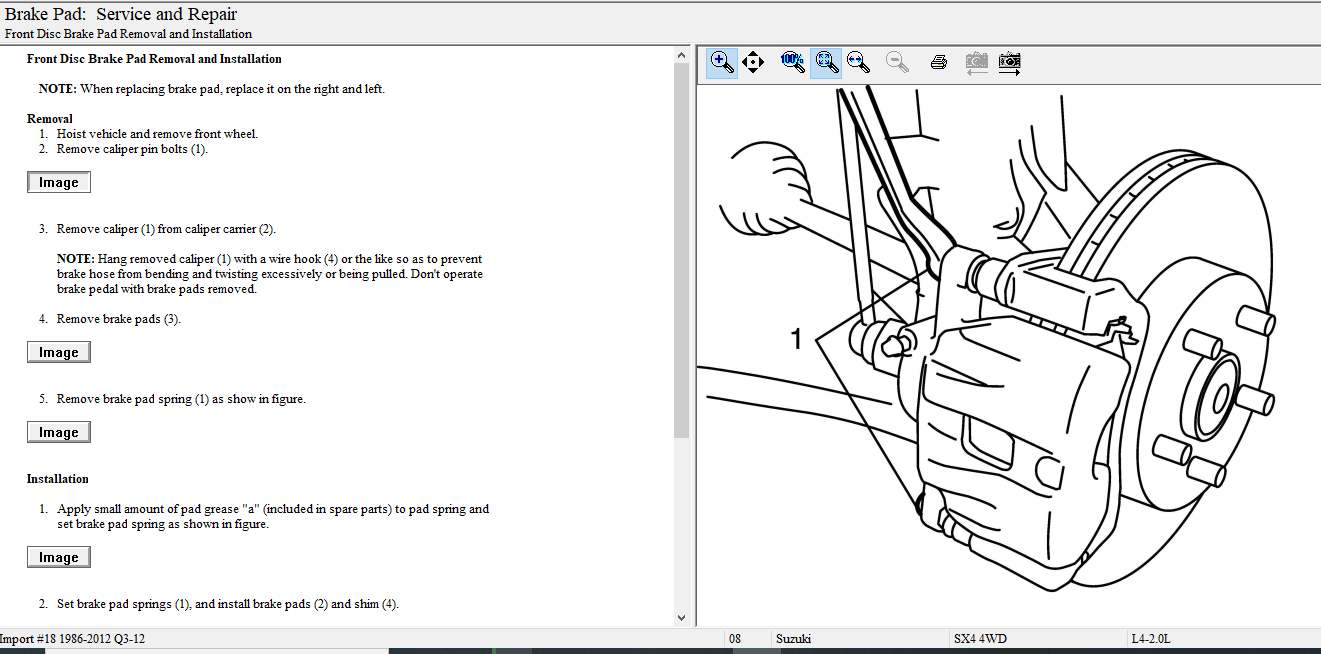The image size is (1321, 654).
Task: Click 'Front Disc Brake Pad Removal and Installation' subtitle
Action: pyautogui.click(x=128, y=34)
